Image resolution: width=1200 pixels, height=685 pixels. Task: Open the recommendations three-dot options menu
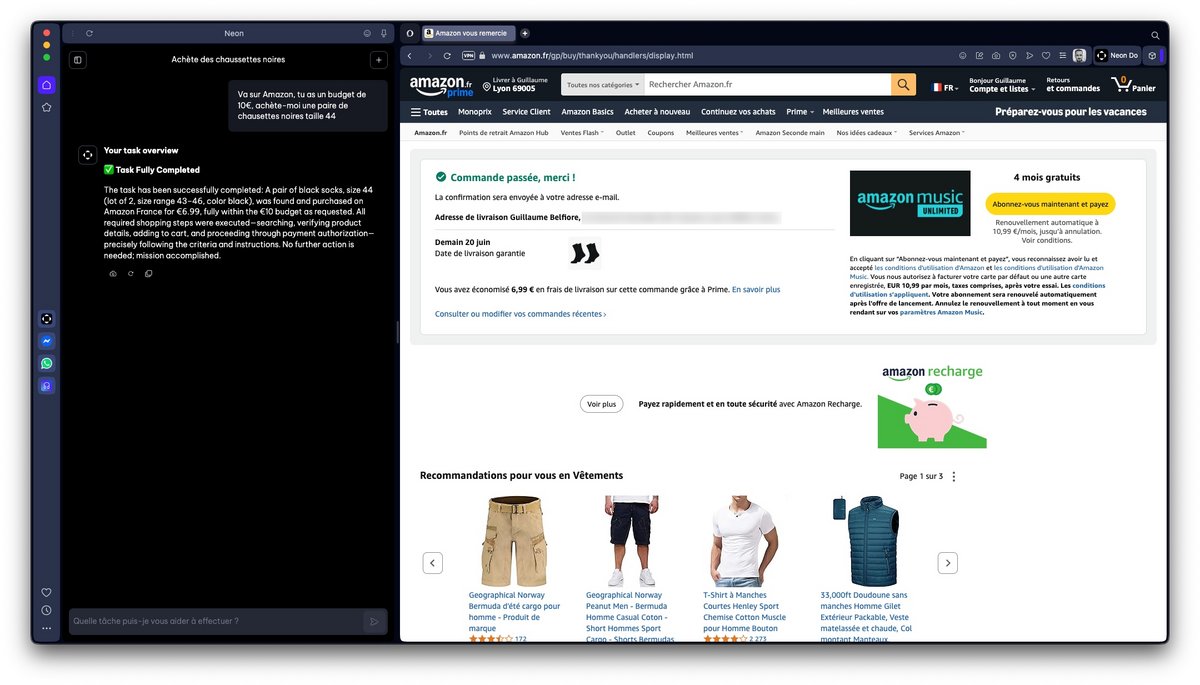pyautogui.click(x=953, y=476)
